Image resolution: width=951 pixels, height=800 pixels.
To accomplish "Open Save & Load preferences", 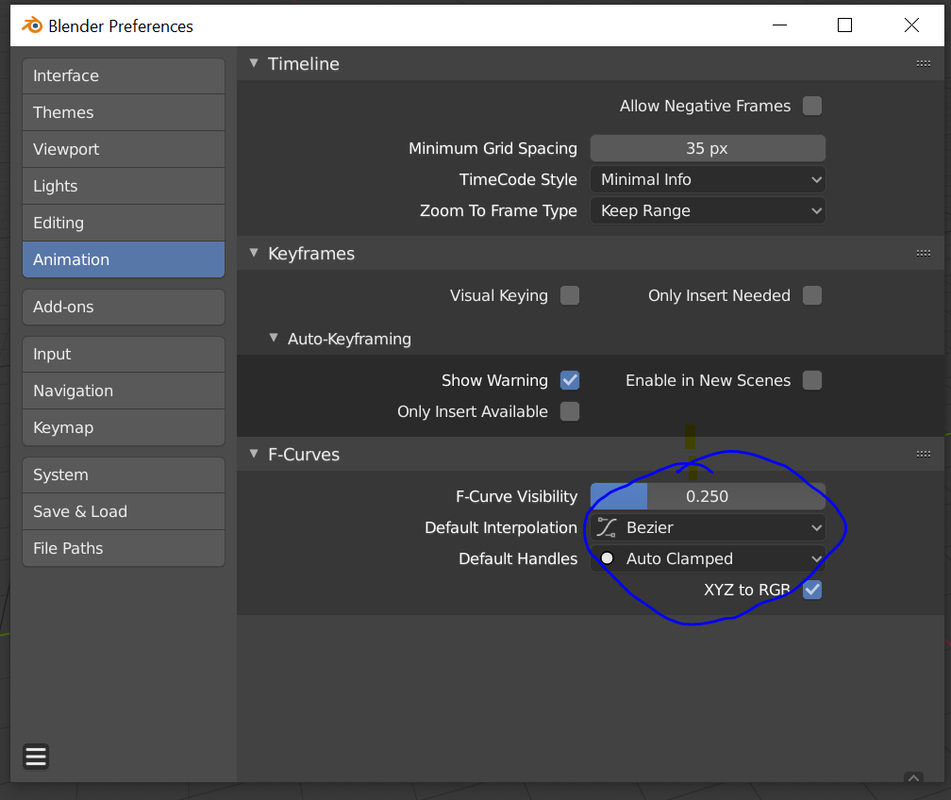I will pos(124,512).
